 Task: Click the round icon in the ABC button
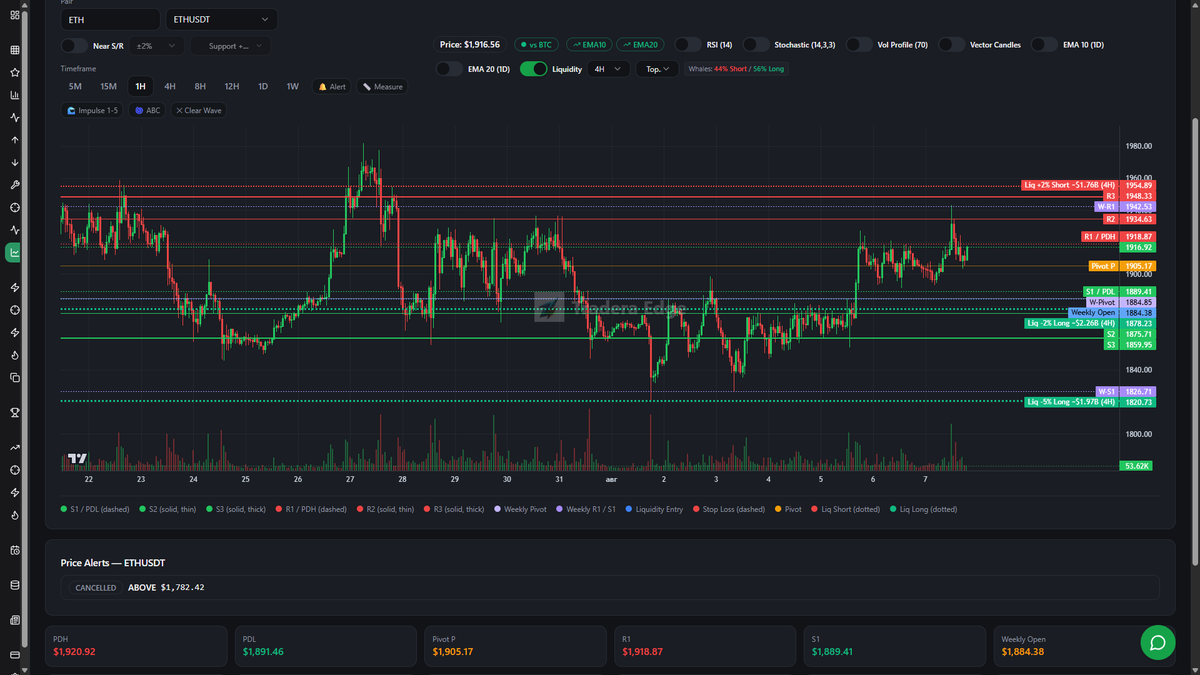tap(139, 111)
